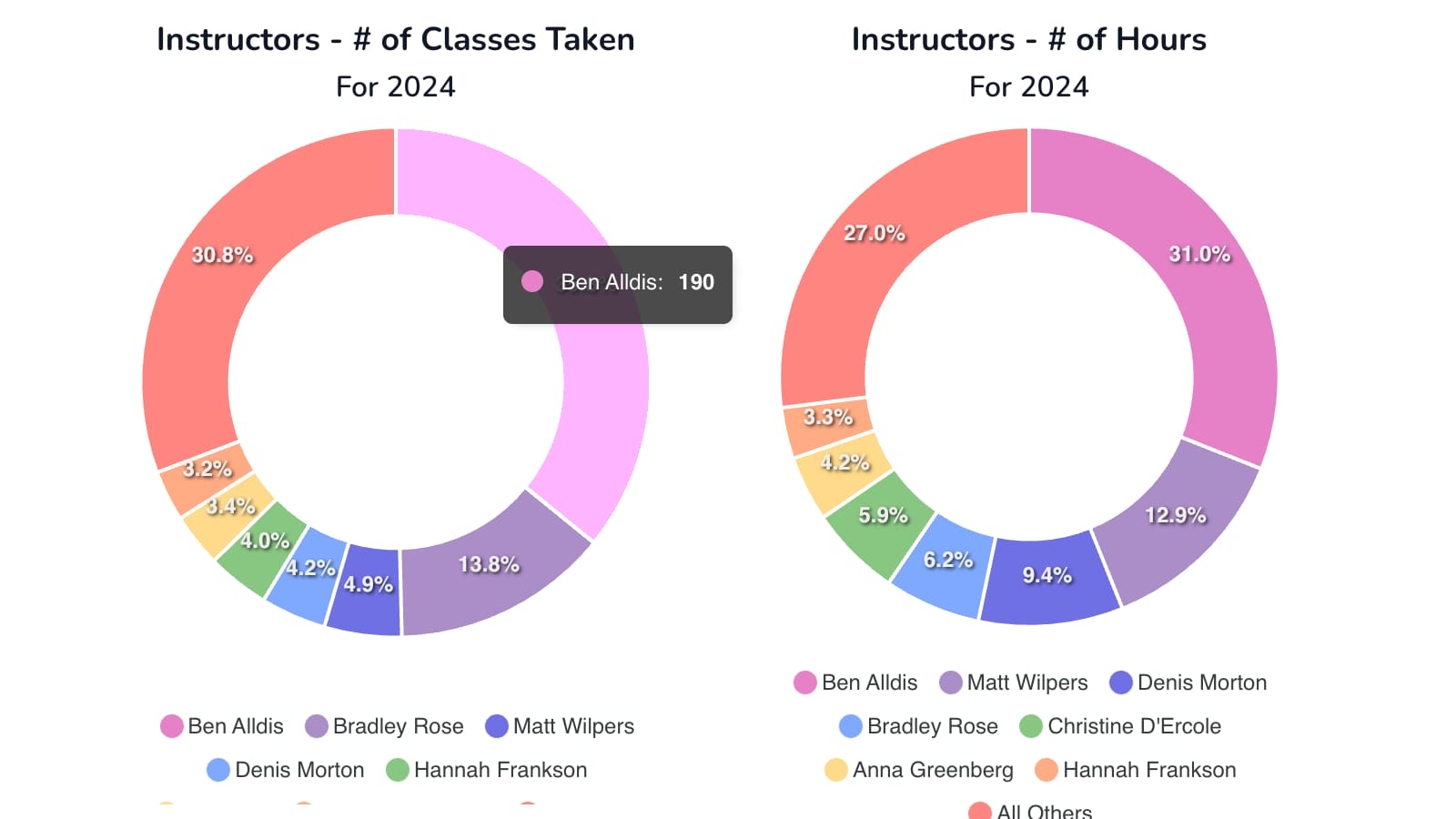The width and height of the screenshot is (1456, 819).
Task: Hide Matt Wilpers series in Classes Taken legend
Action: pyautogui.click(x=561, y=726)
